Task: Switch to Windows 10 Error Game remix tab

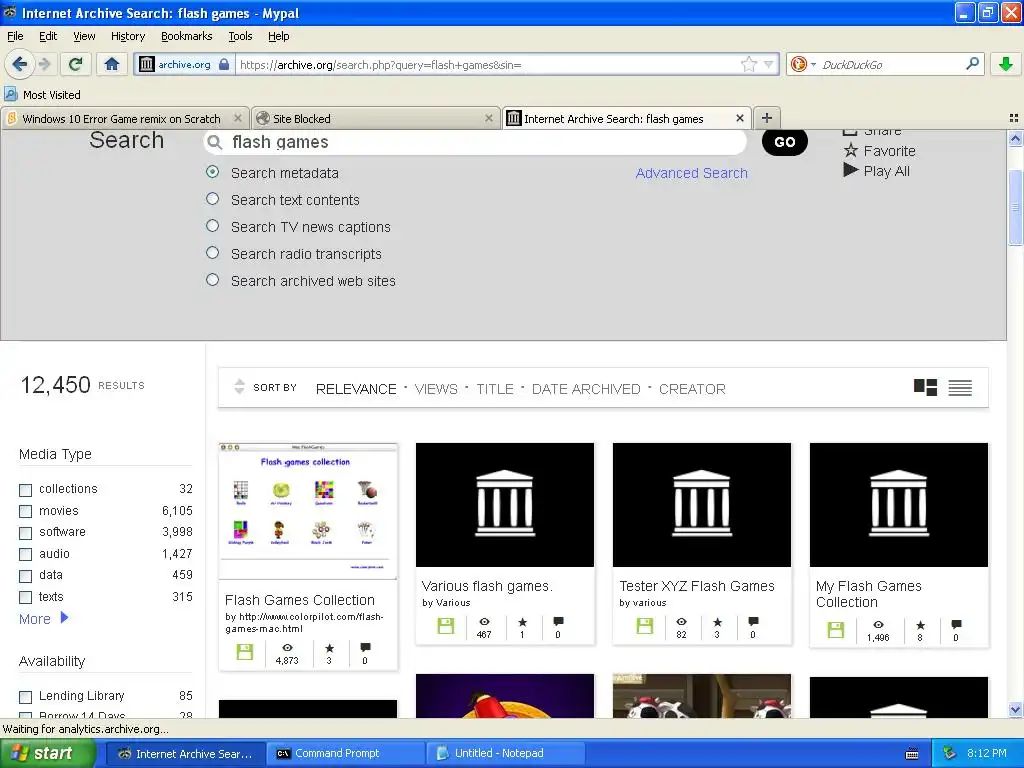Action: (x=121, y=118)
